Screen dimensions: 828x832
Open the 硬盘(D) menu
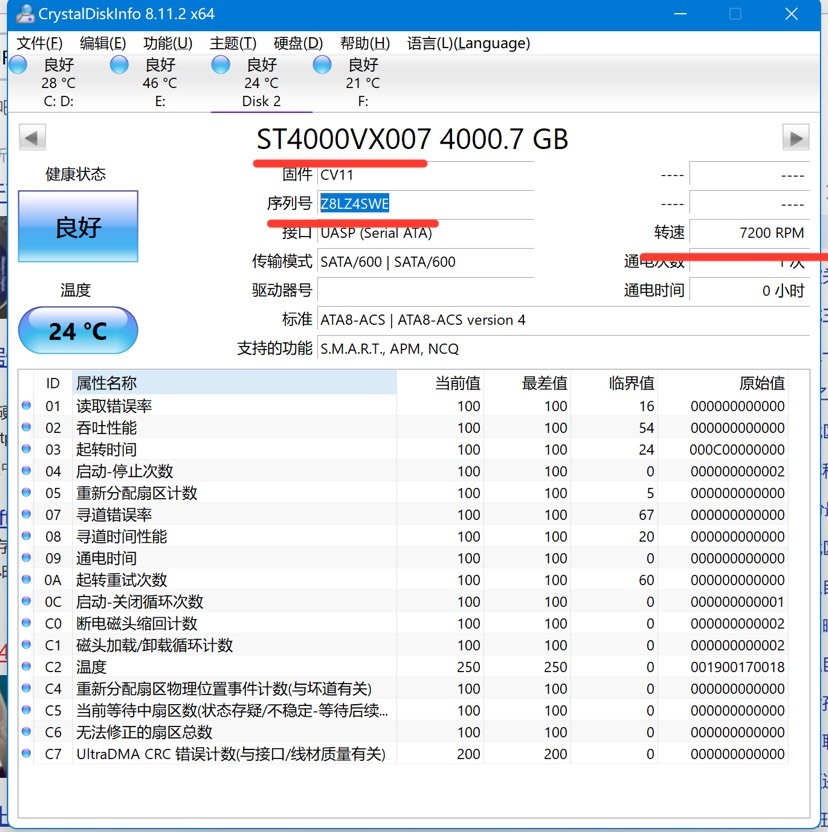point(298,43)
